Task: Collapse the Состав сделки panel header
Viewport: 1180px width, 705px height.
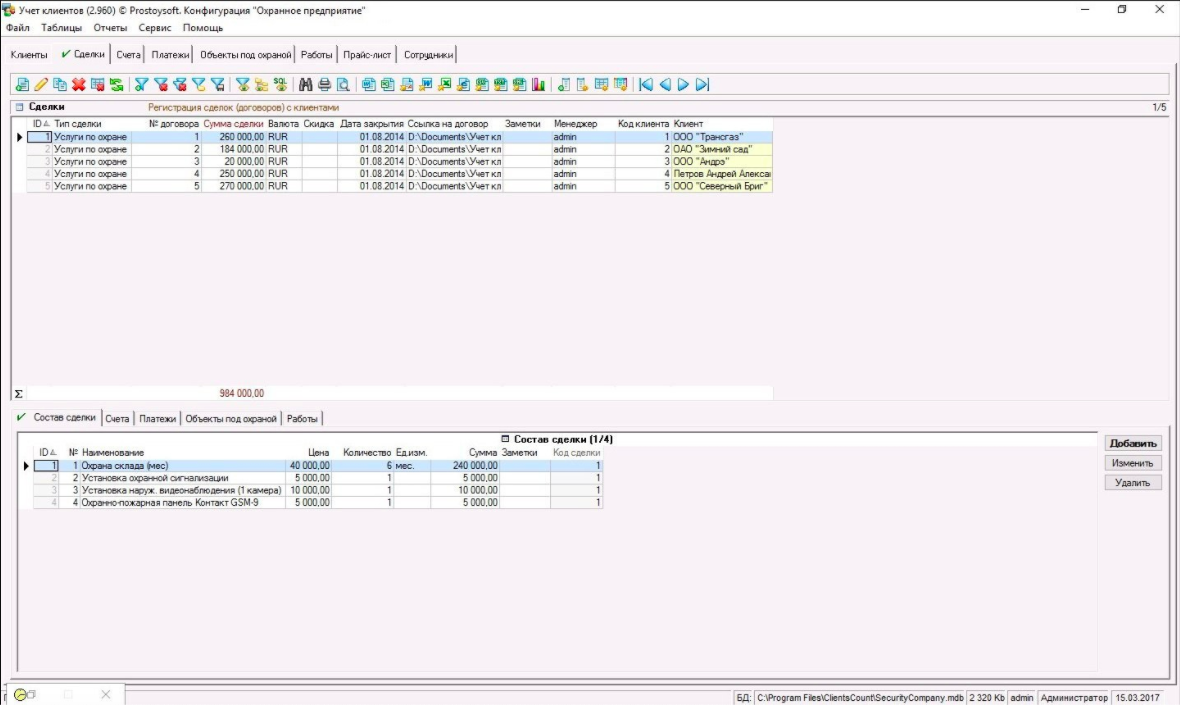Action: pos(506,439)
